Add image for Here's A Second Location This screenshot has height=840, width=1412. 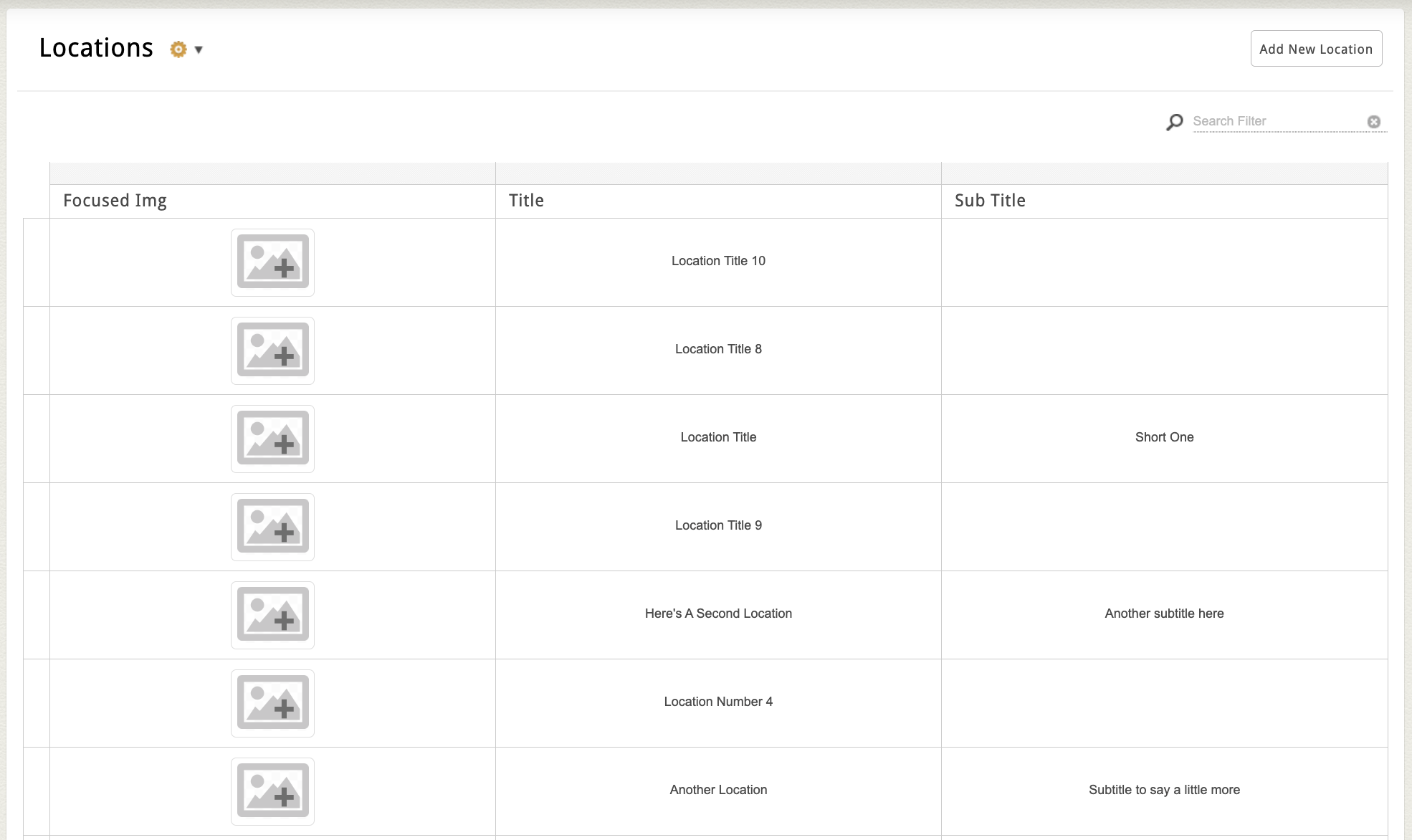point(272,615)
